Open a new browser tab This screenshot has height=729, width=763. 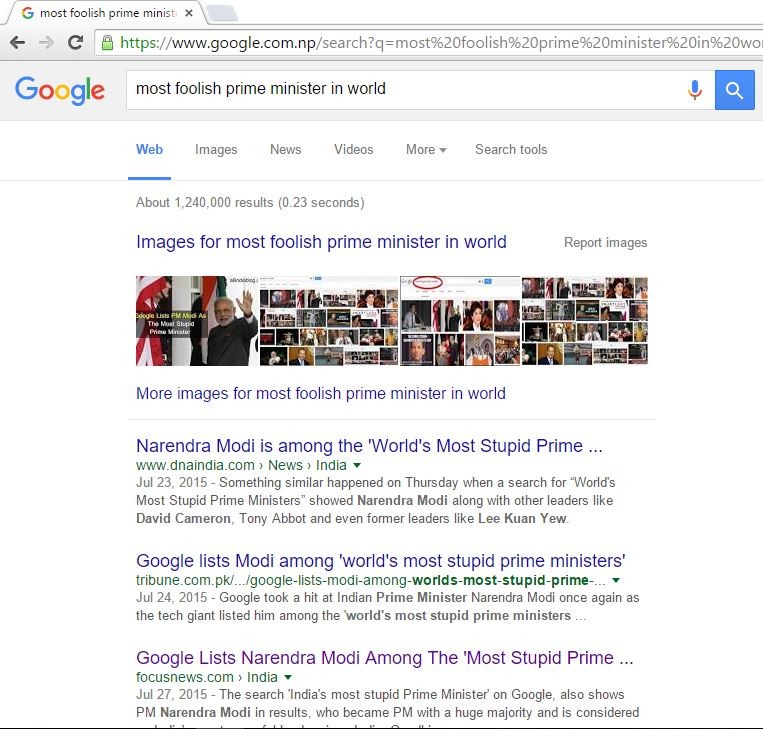click(222, 13)
